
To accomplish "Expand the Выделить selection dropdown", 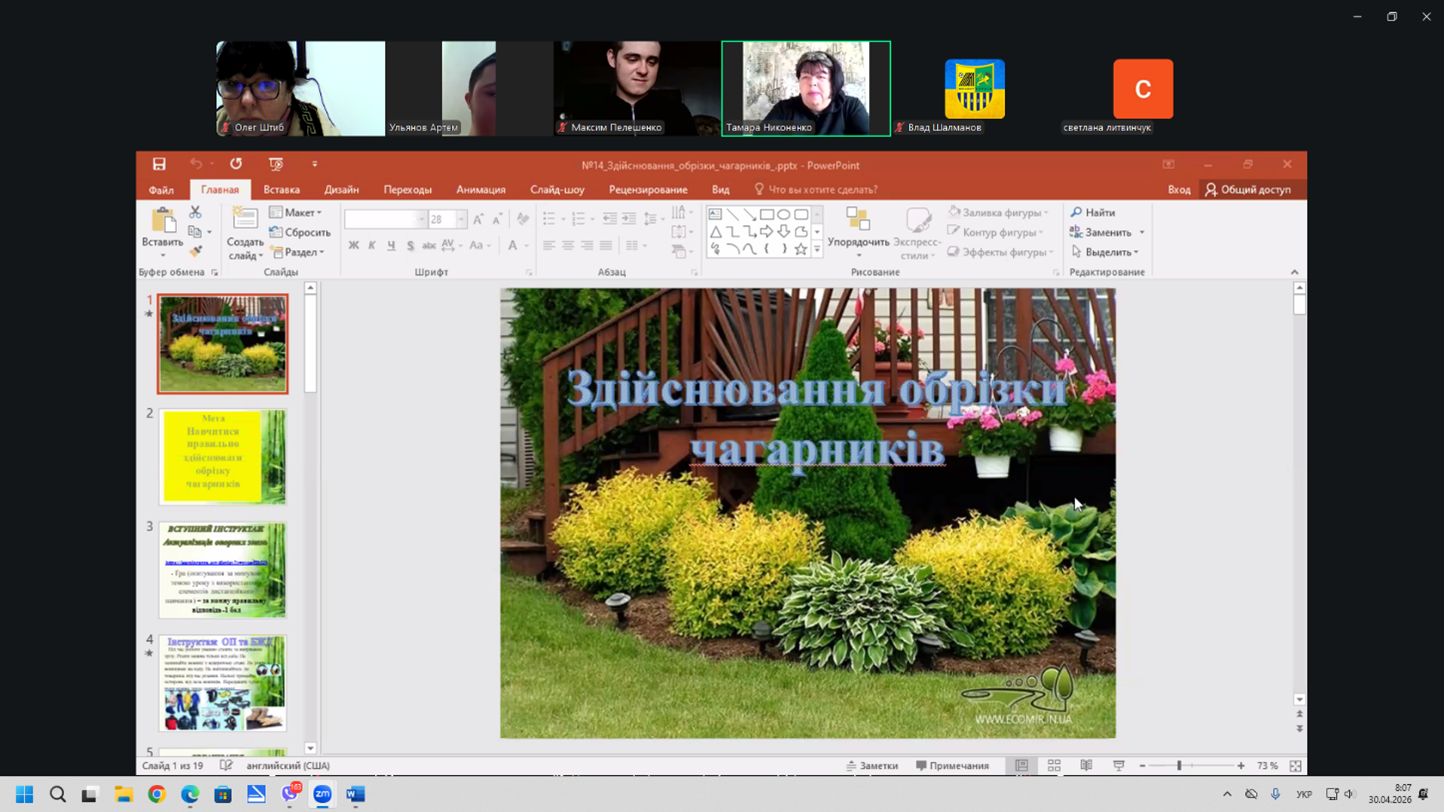I will [x=1106, y=253].
